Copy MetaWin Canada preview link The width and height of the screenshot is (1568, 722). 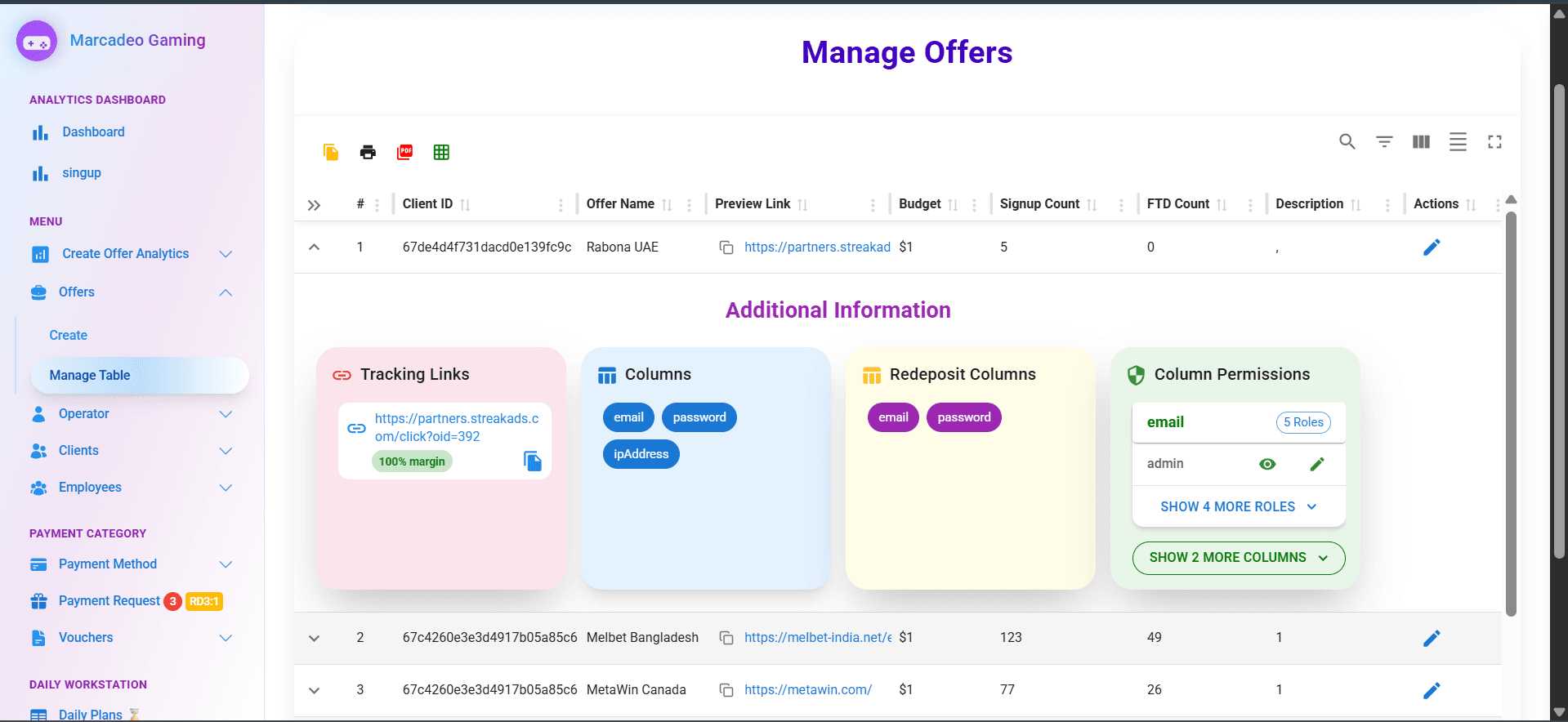(726, 689)
